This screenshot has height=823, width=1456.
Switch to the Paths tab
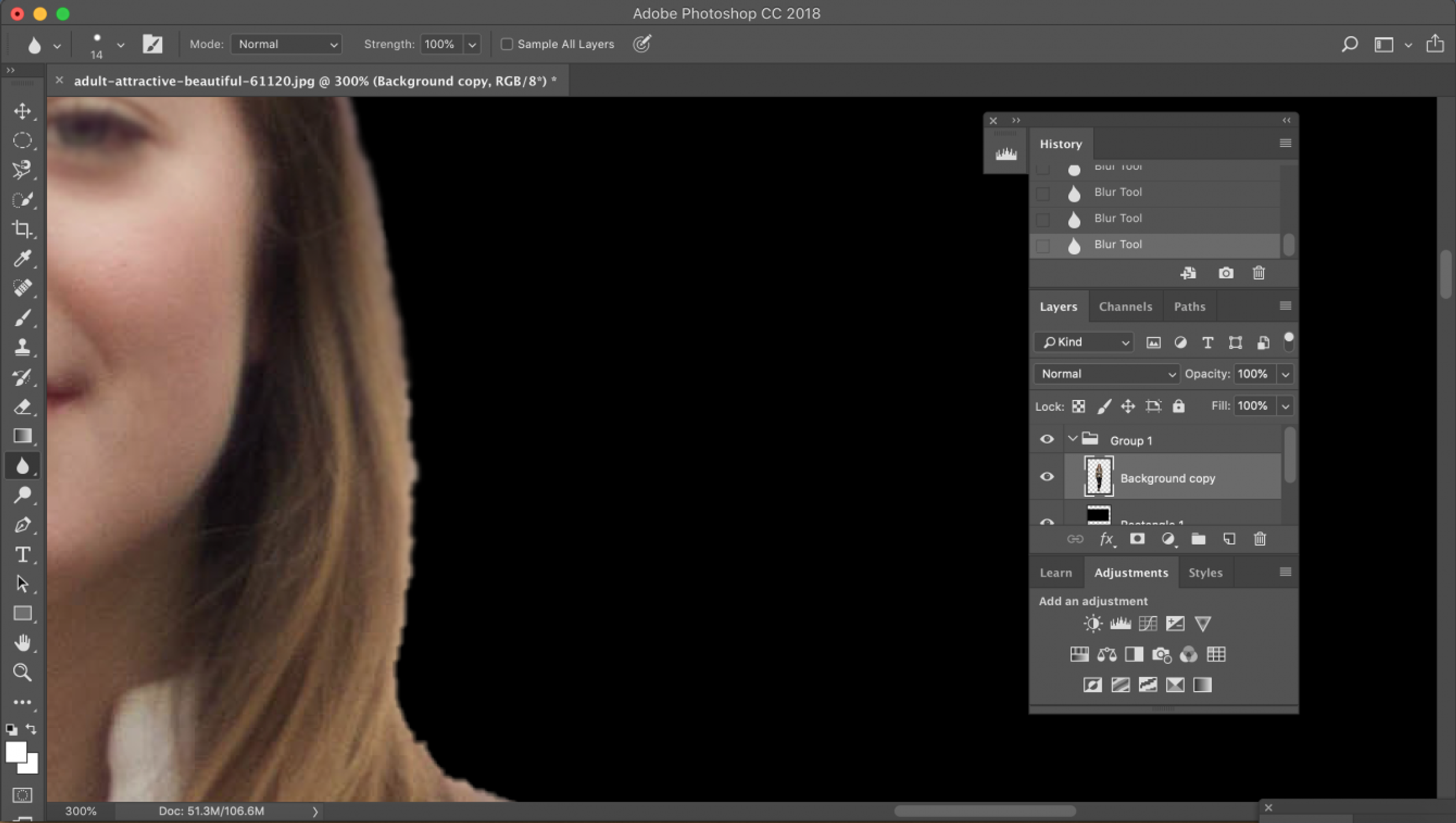pyautogui.click(x=1190, y=306)
